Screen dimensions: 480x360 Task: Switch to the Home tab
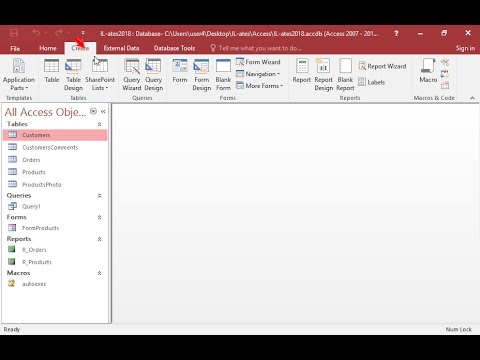point(48,48)
